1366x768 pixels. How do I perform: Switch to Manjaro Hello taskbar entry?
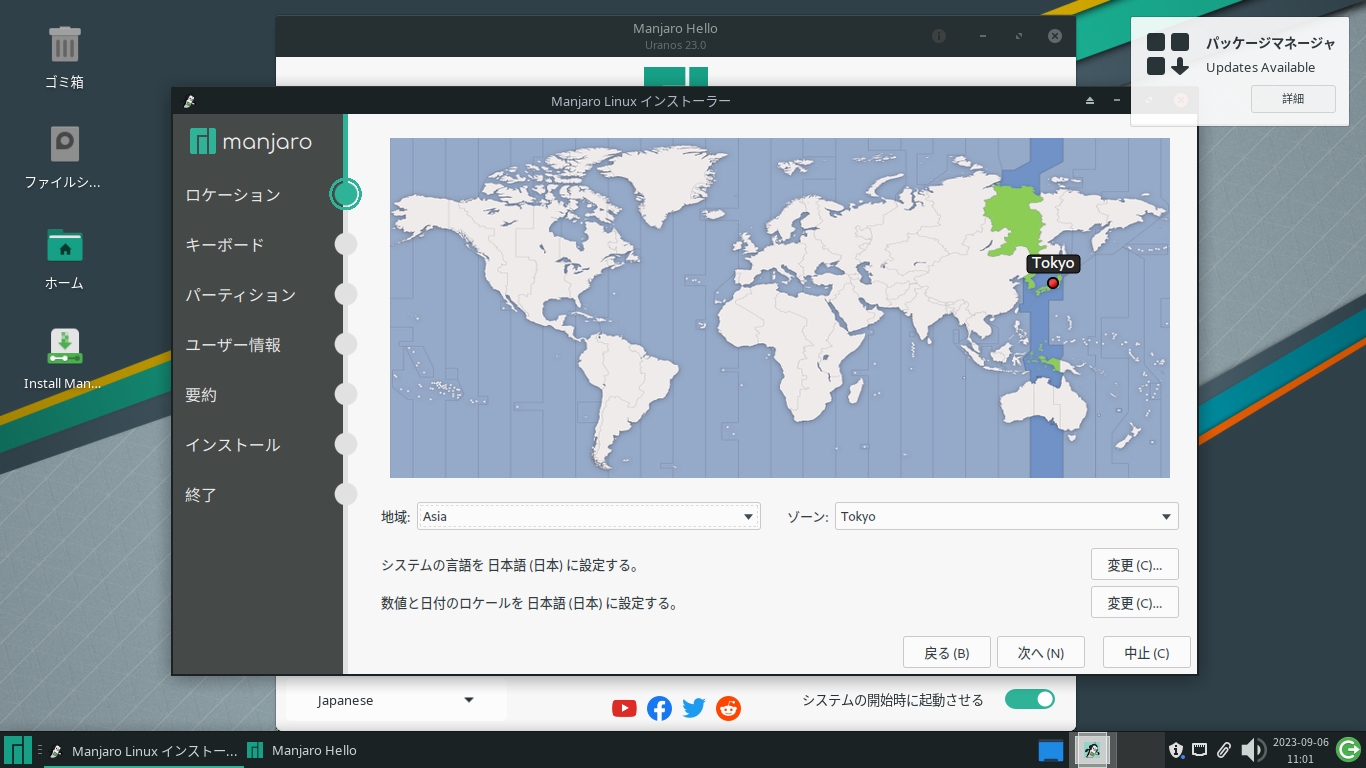303,750
